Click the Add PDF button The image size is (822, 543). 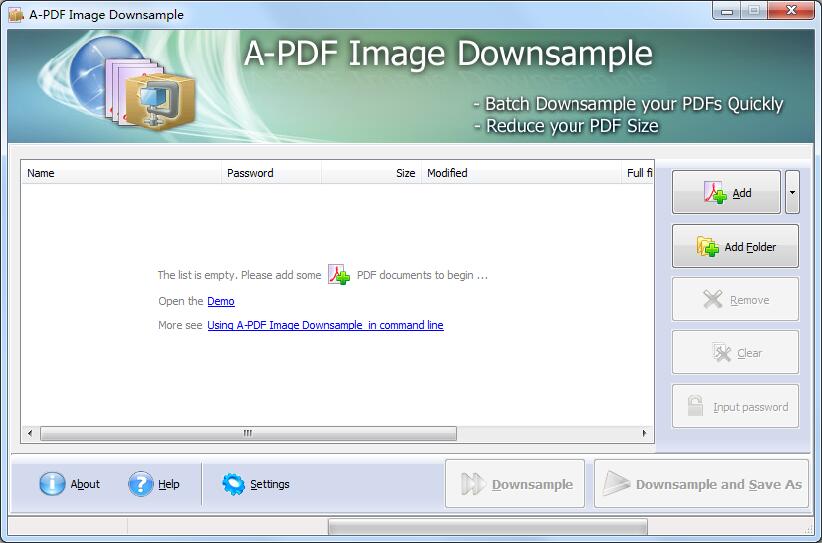click(x=726, y=192)
